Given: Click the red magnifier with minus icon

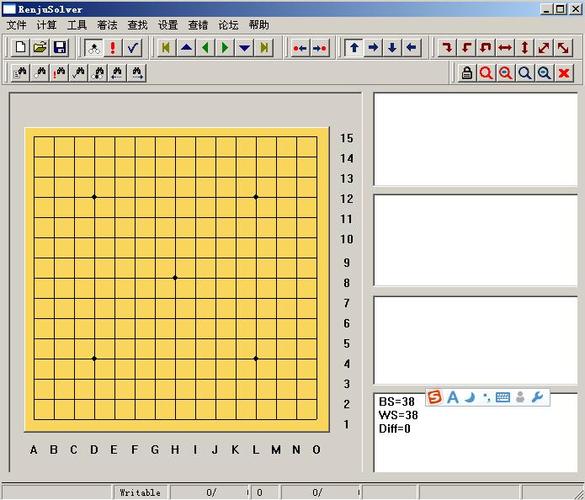Looking at the screenshot, I should (506, 73).
